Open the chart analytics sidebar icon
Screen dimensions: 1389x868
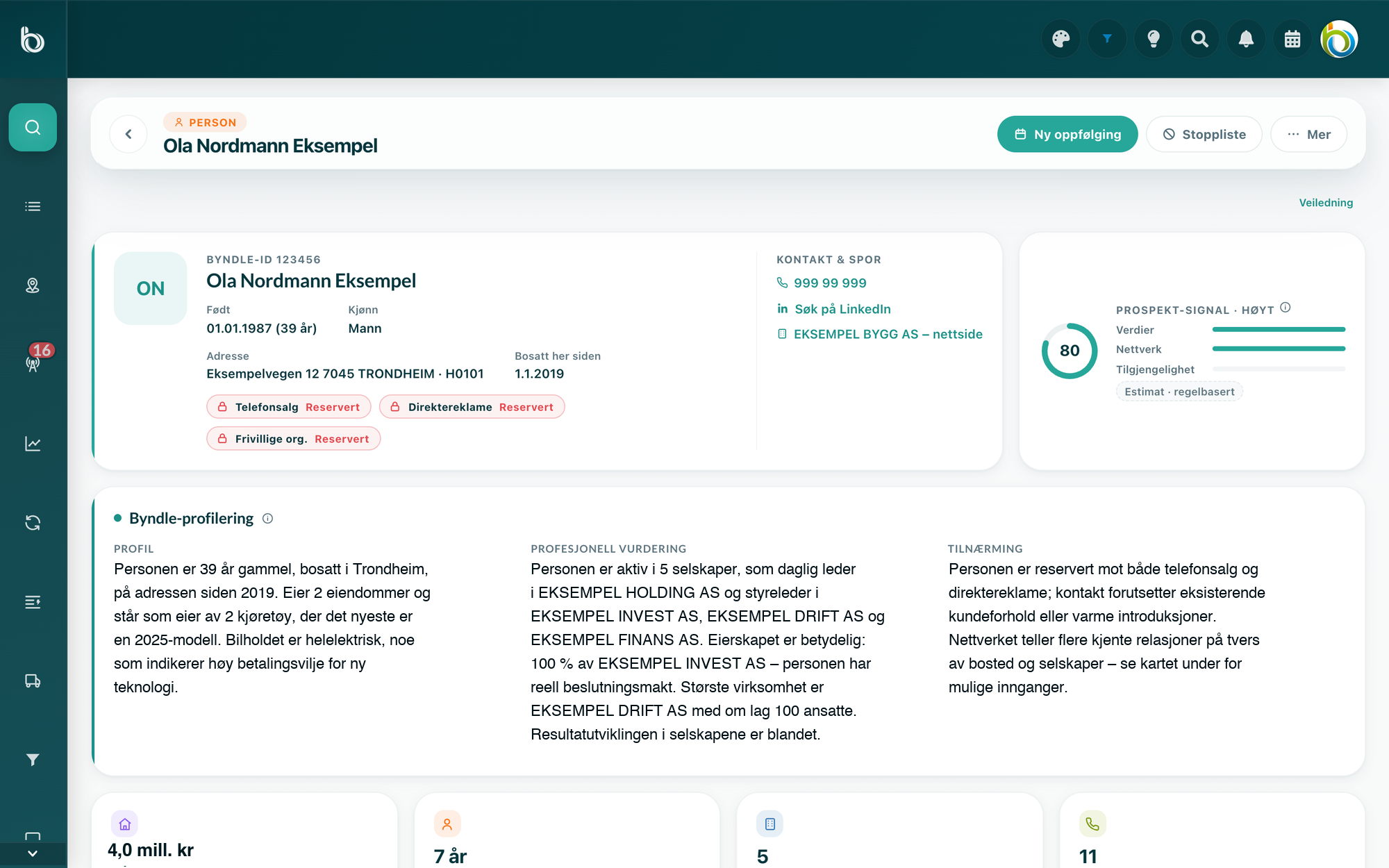point(33,444)
